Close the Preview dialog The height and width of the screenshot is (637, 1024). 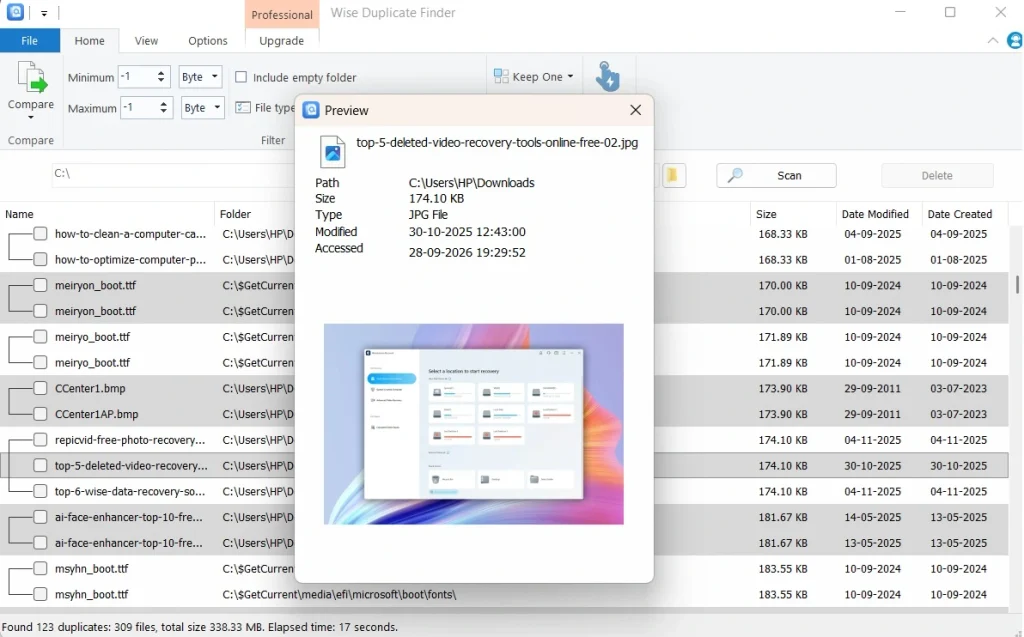click(635, 110)
